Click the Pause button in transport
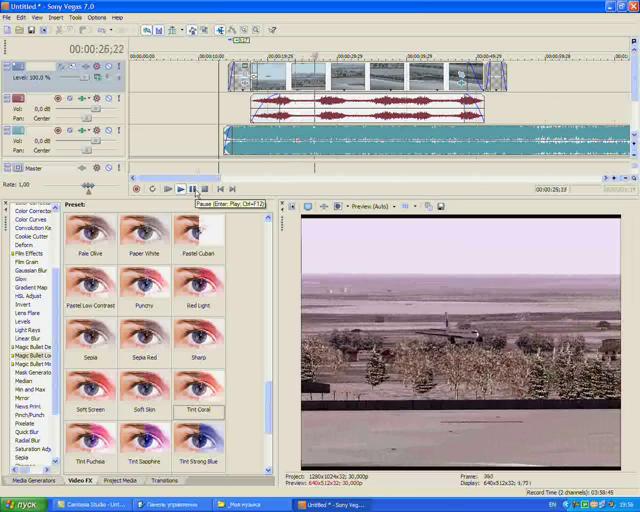The height and width of the screenshot is (512, 640). tap(192, 189)
